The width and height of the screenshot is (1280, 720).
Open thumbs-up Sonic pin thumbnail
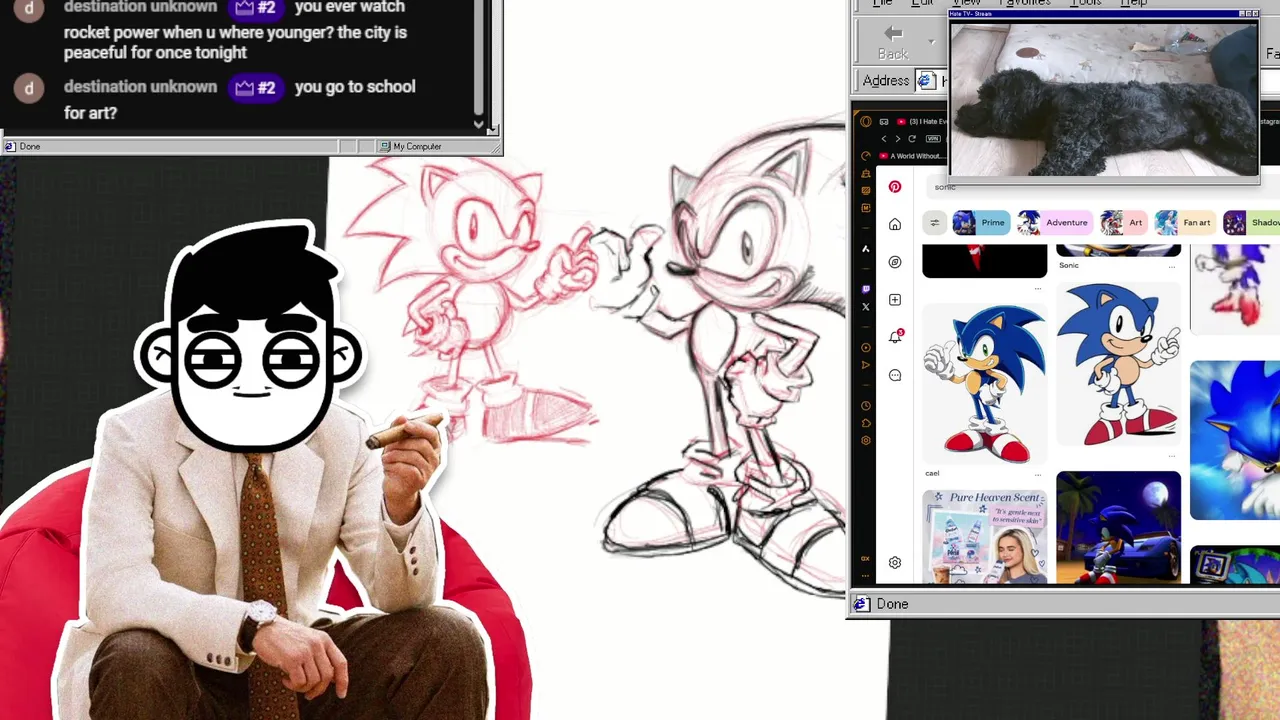(x=985, y=383)
